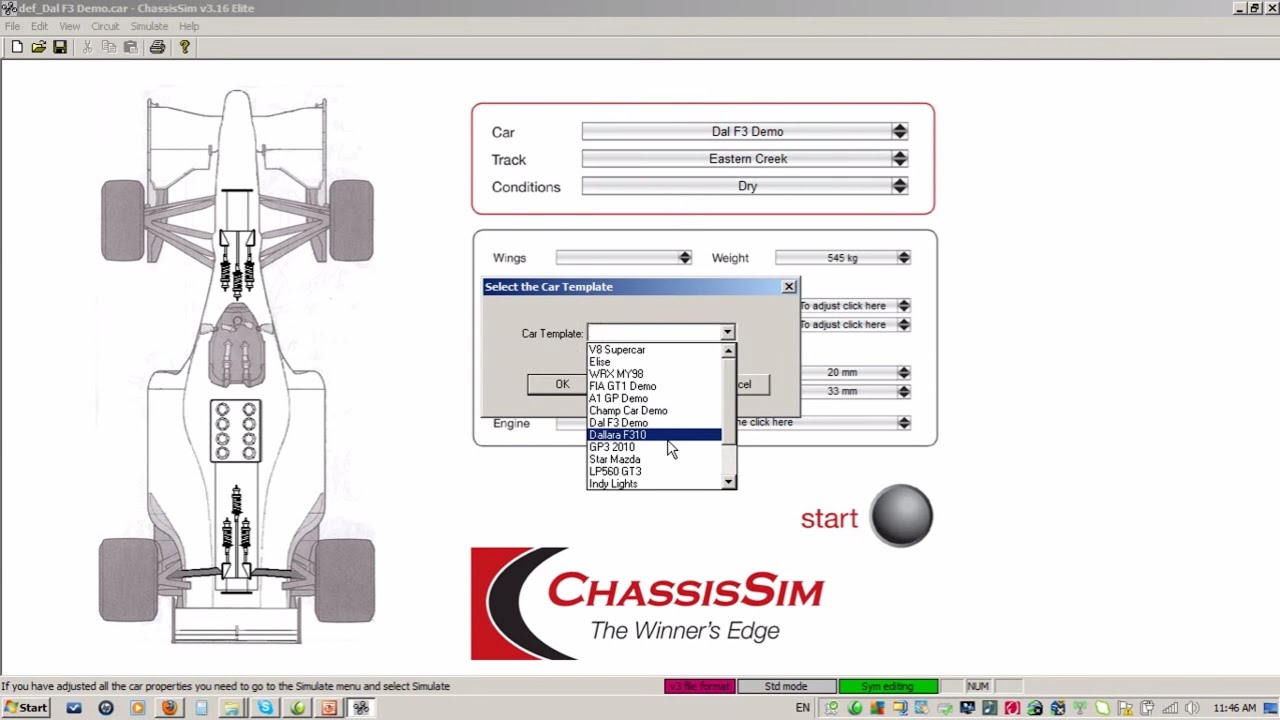Open the Weight selector showing 545 kg
The width and height of the screenshot is (1280, 720).
coord(843,258)
